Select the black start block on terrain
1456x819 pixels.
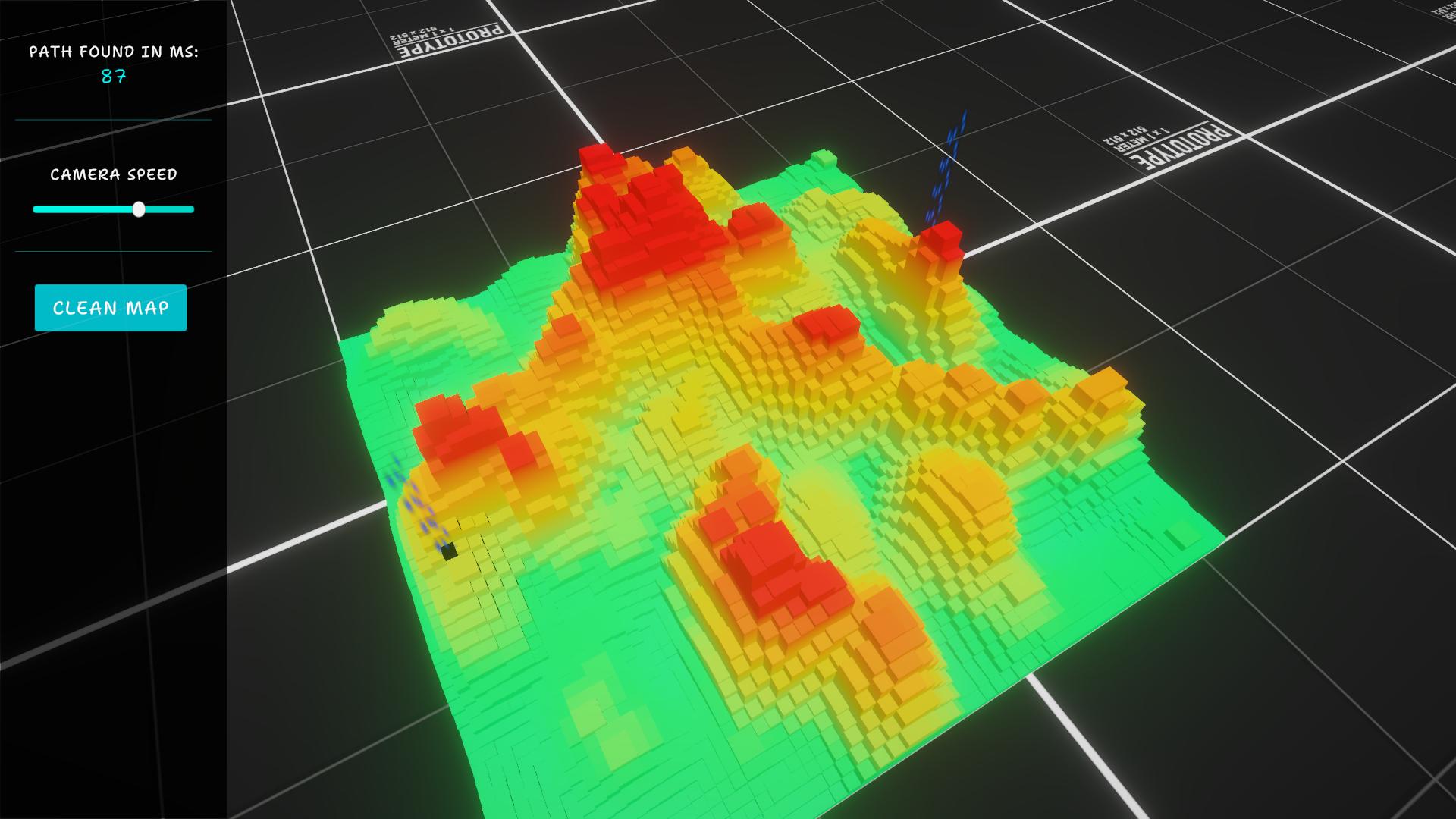click(450, 551)
